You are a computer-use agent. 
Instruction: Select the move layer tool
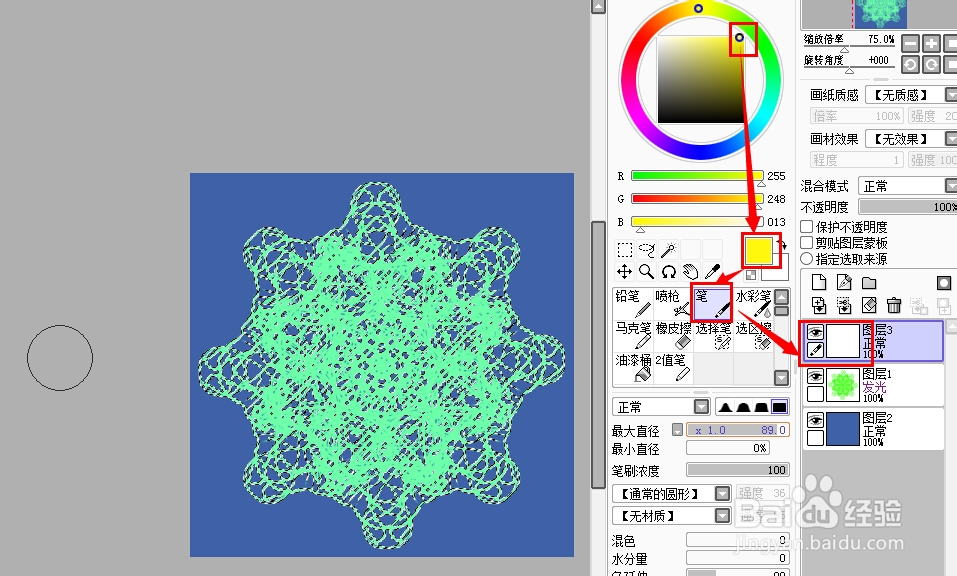624,272
